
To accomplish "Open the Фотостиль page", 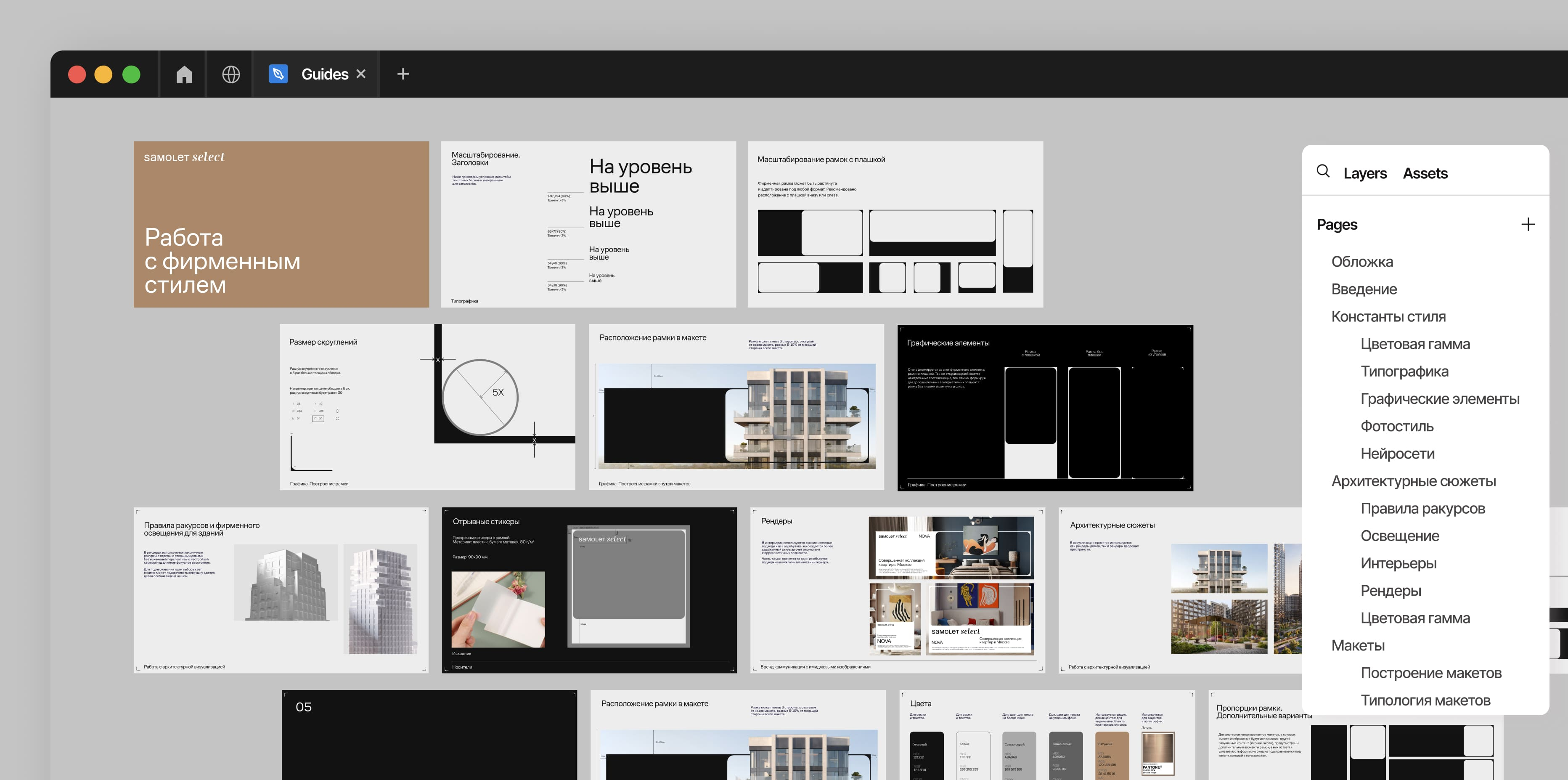I will click(1396, 426).
